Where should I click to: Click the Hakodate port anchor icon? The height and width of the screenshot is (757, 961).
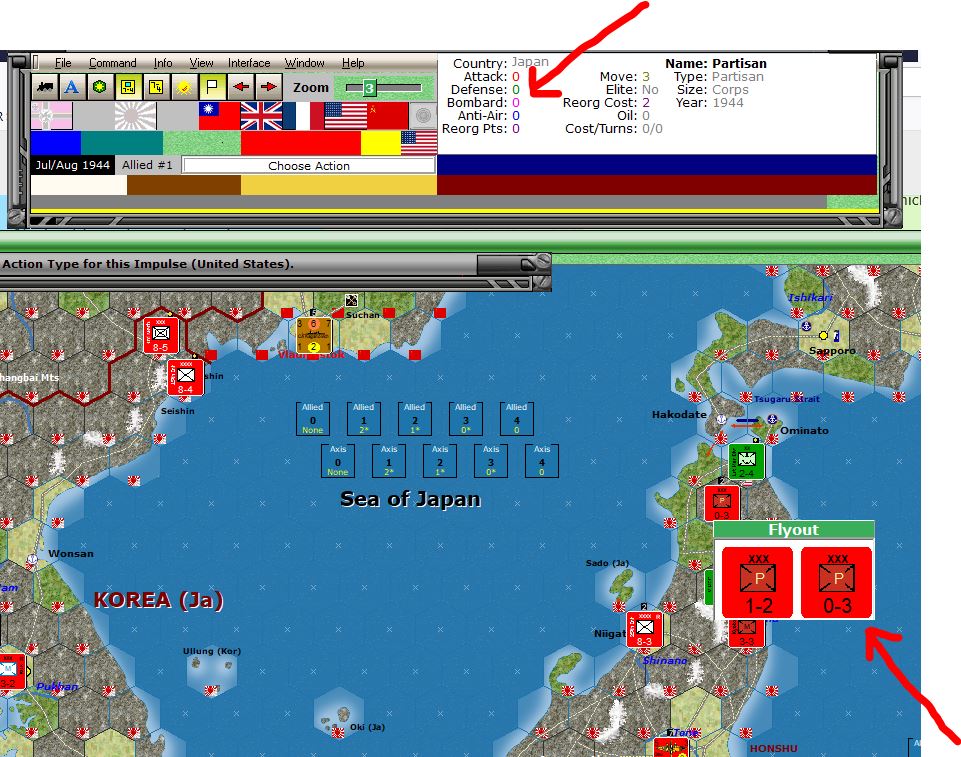click(x=721, y=419)
